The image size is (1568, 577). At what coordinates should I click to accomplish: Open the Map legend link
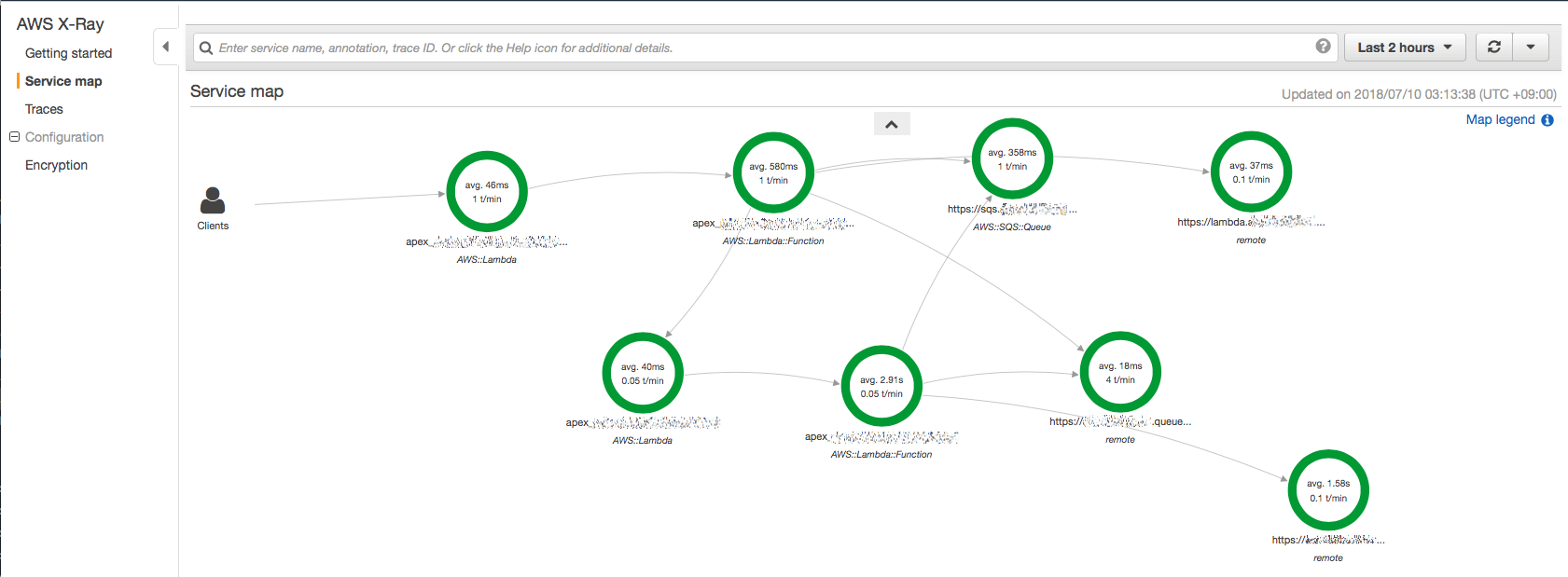coord(1500,119)
